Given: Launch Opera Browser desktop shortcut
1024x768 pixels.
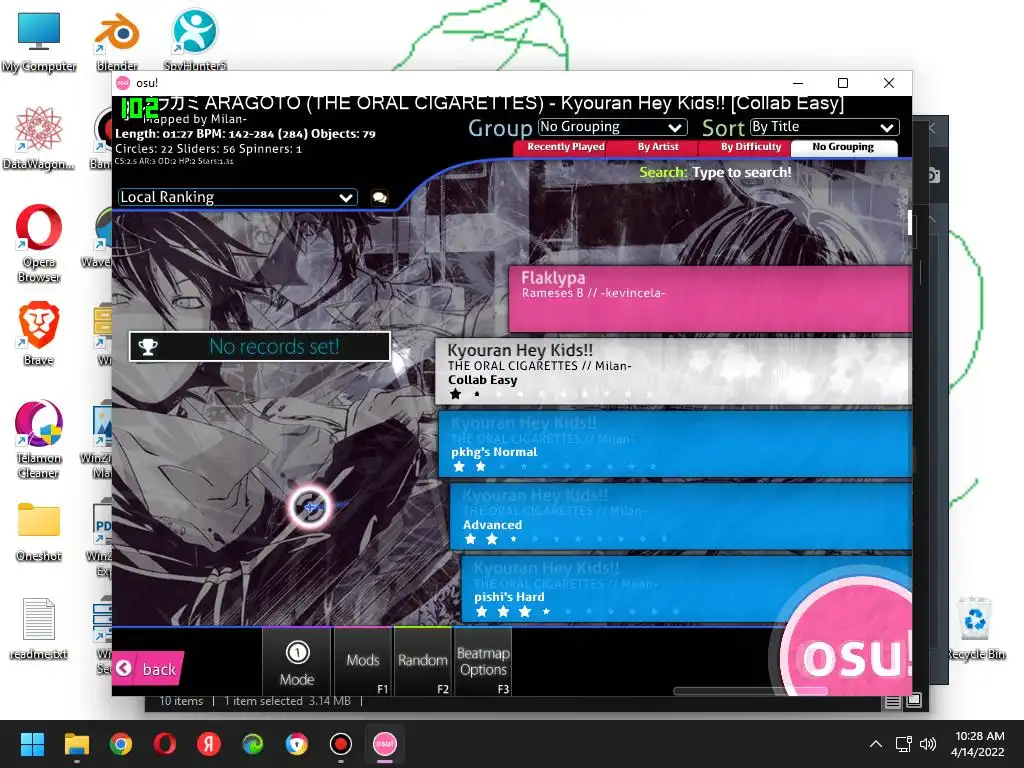Looking at the screenshot, I should (x=39, y=243).
